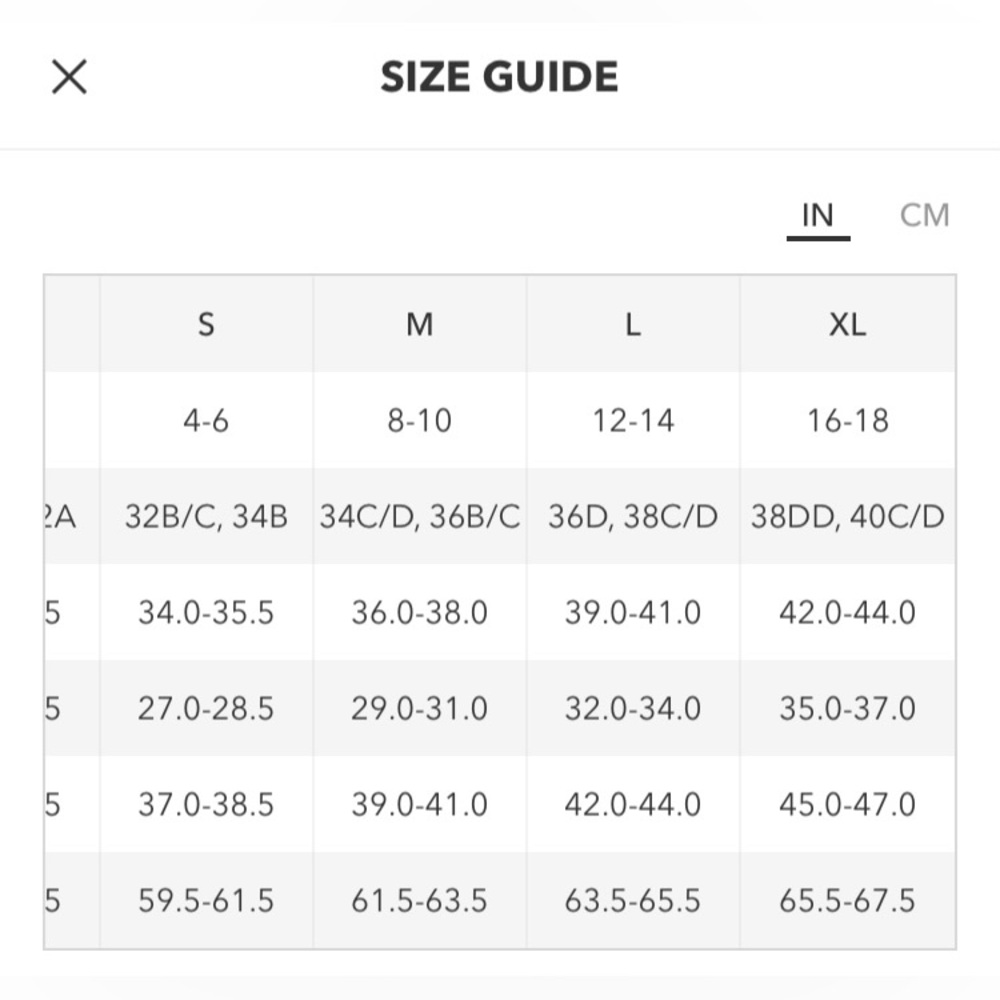Screen dimensions: 1000x1000
Task: Click the 16-18 size cell
Action: [847, 420]
